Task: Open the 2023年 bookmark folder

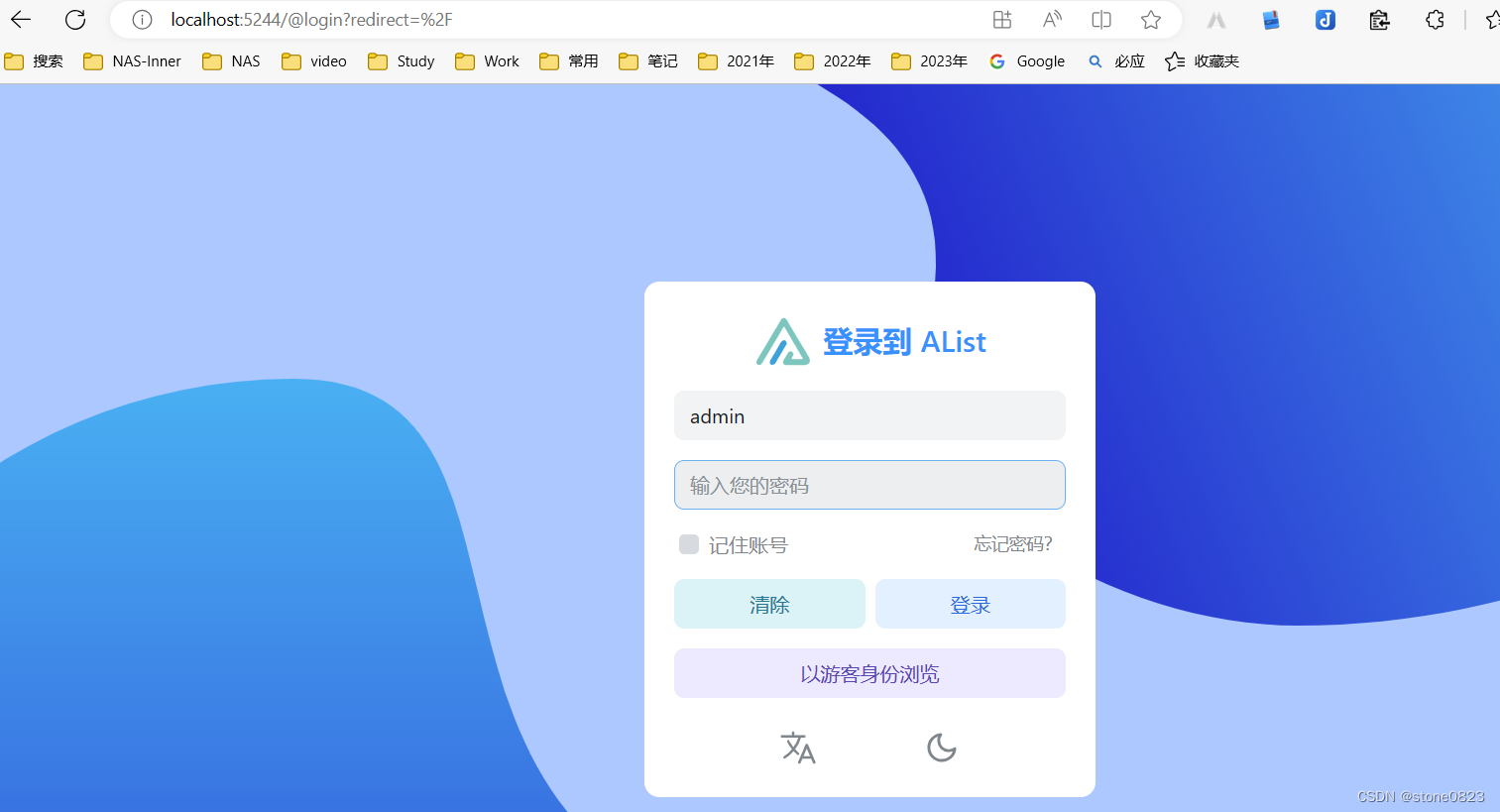Action: (x=929, y=61)
